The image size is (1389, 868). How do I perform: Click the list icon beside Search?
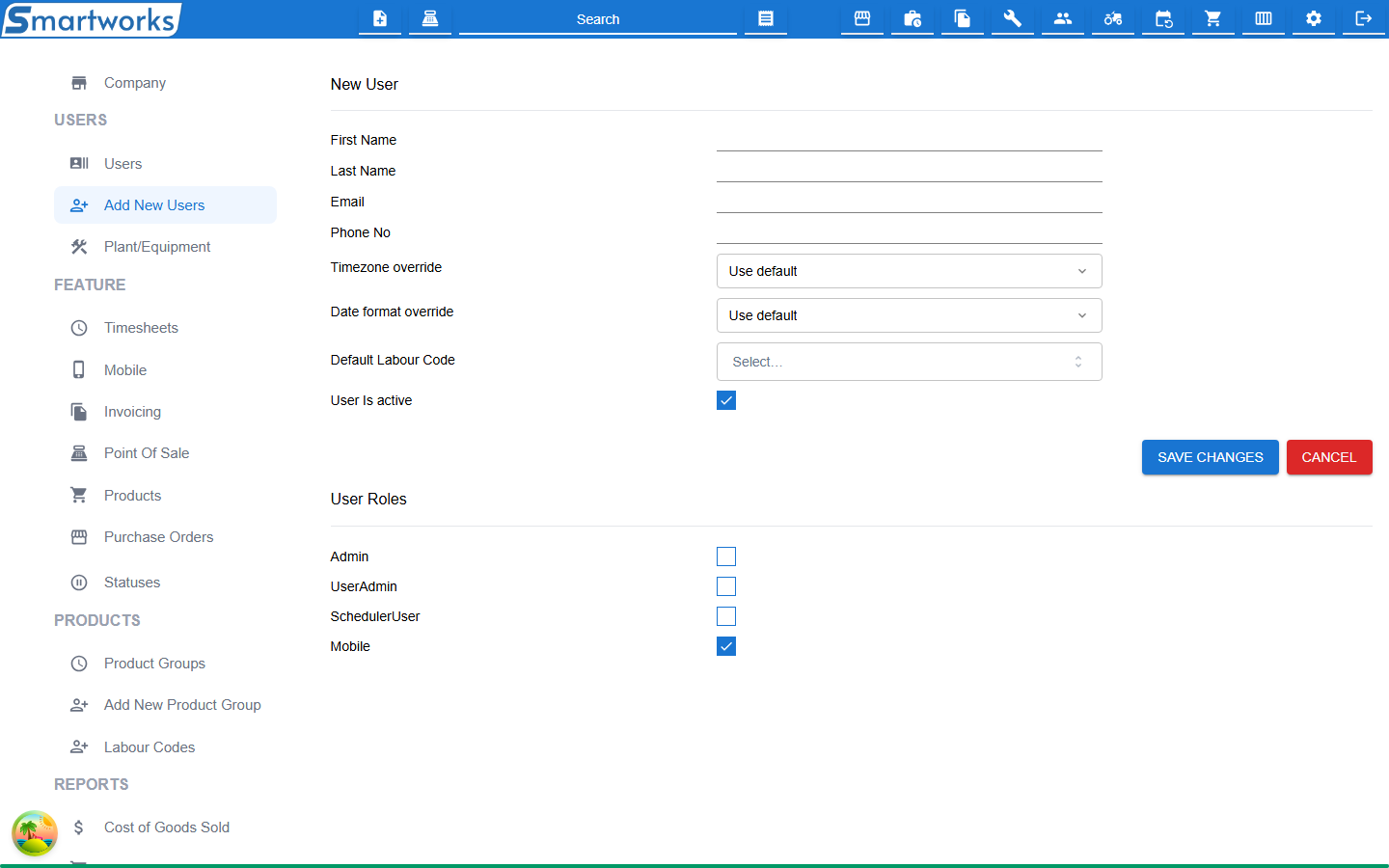pyautogui.click(x=766, y=18)
